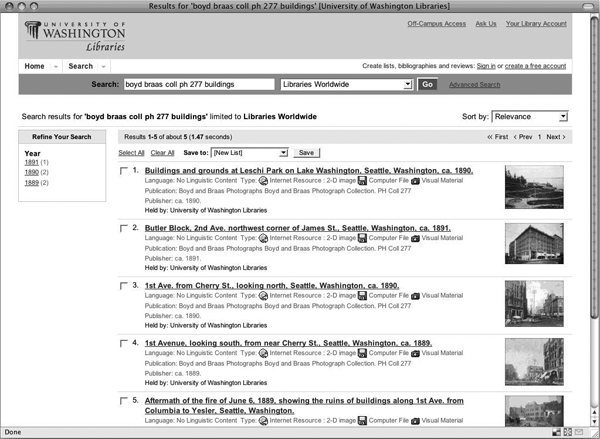Open the Advanced Search link

coord(475,85)
